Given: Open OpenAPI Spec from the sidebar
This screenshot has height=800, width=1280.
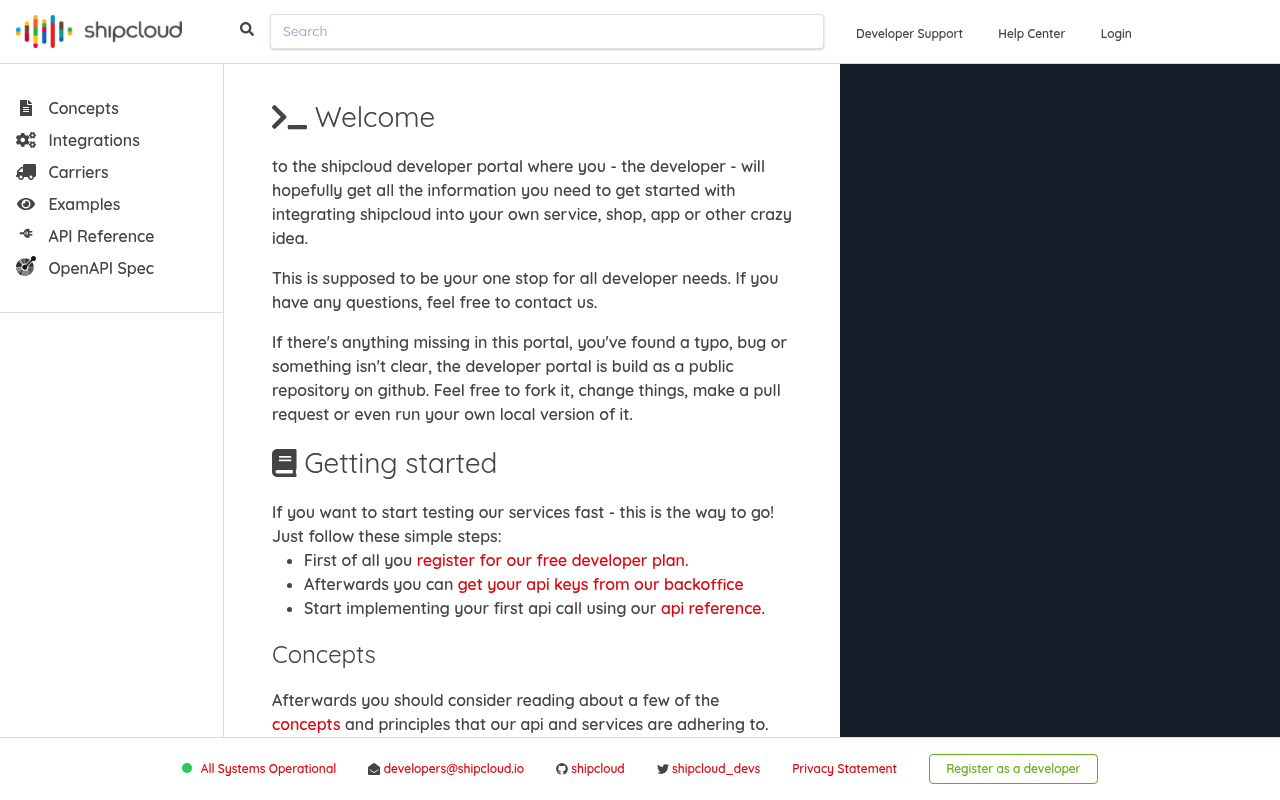Looking at the screenshot, I should pos(101,268).
